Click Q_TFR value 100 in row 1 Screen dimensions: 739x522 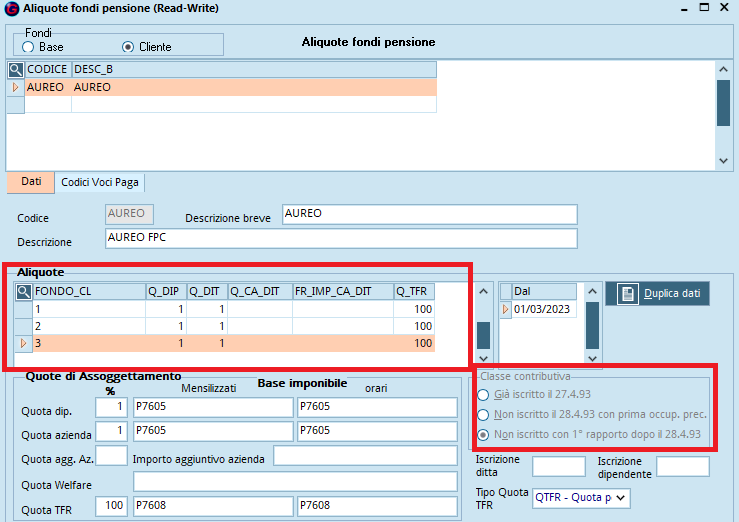pos(414,309)
